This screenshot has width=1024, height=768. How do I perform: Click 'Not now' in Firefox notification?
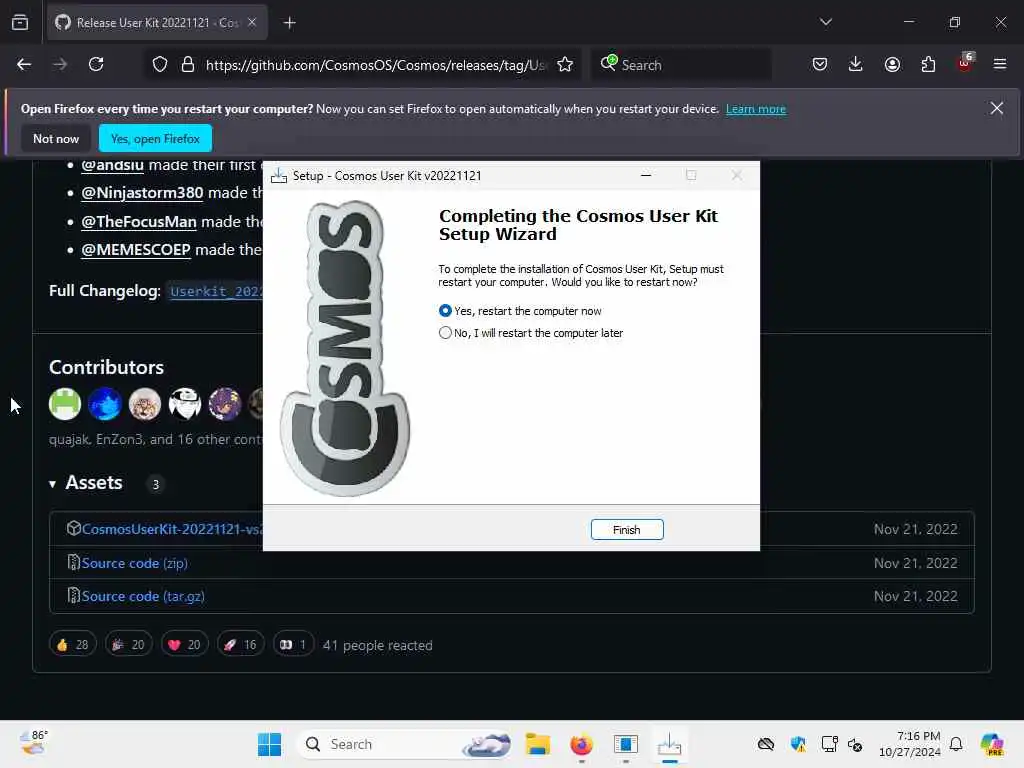tap(56, 138)
